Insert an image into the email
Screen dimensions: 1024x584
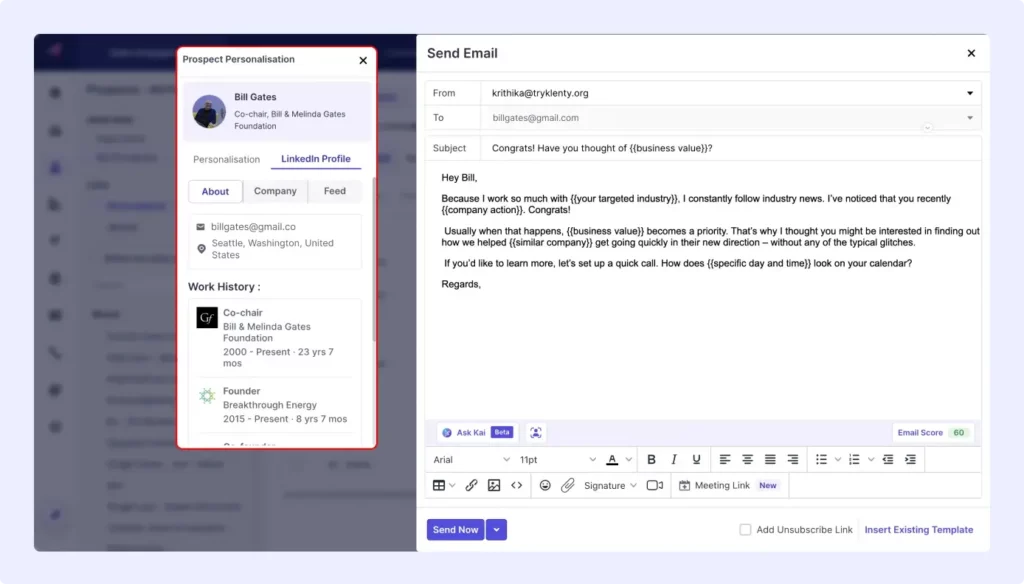tap(494, 485)
